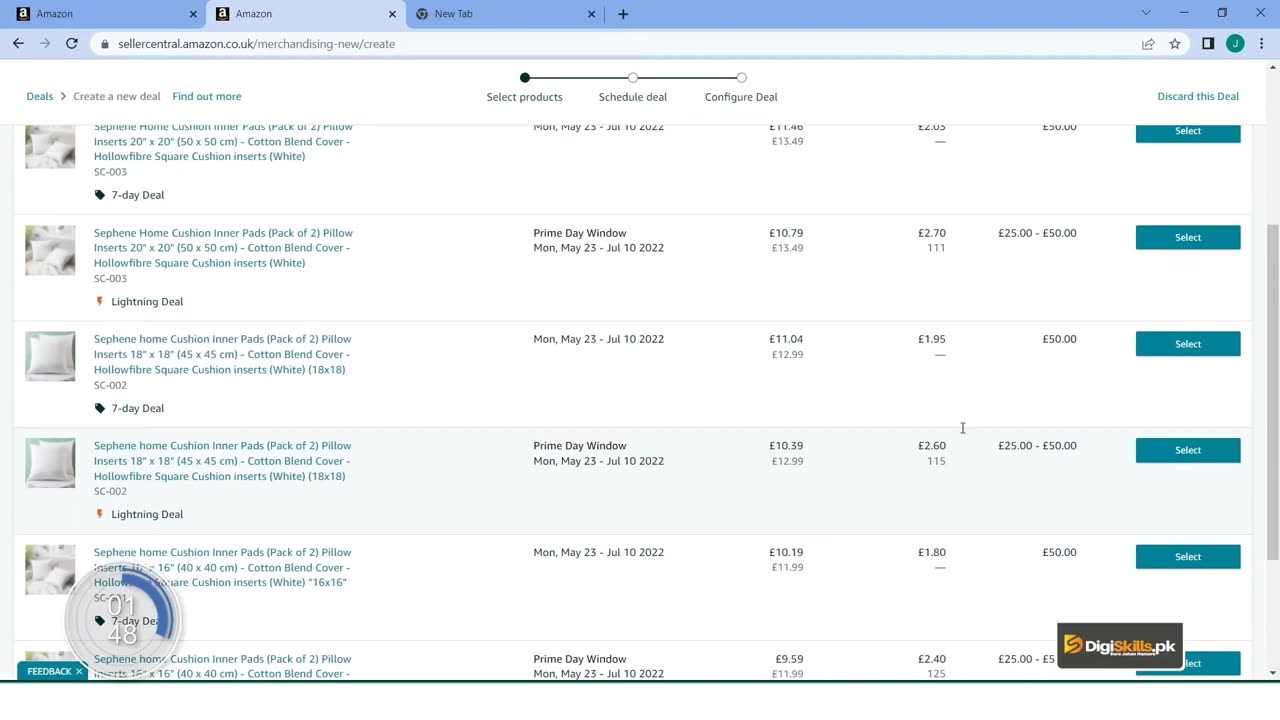
Task: Open the Chrome profile avatar J
Action: (1235, 44)
